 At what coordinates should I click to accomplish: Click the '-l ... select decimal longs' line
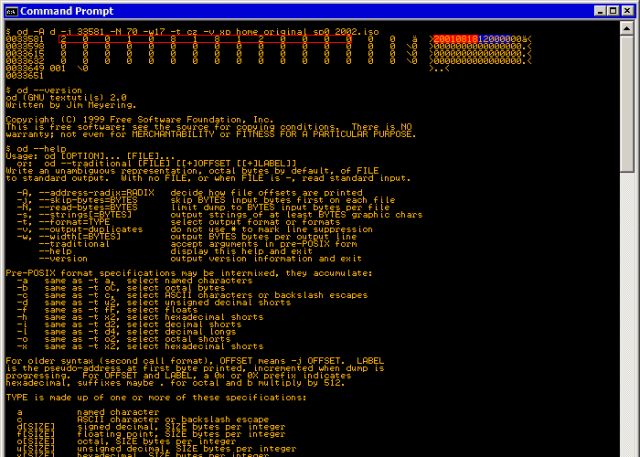click(x=127, y=332)
